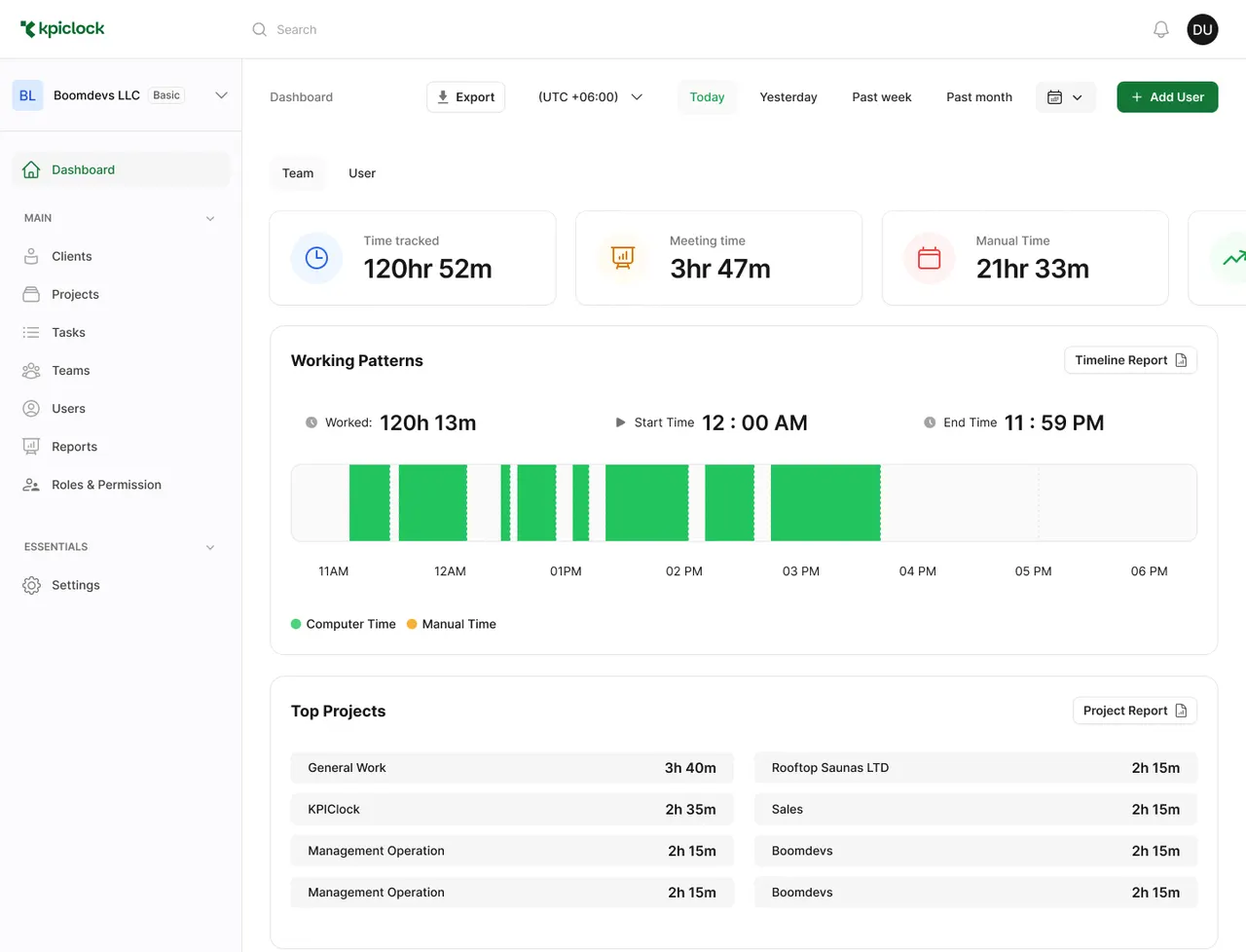Click the Settings gear icon
The width and height of the screenshot is (1246, 952).
(x=31, y=585)
